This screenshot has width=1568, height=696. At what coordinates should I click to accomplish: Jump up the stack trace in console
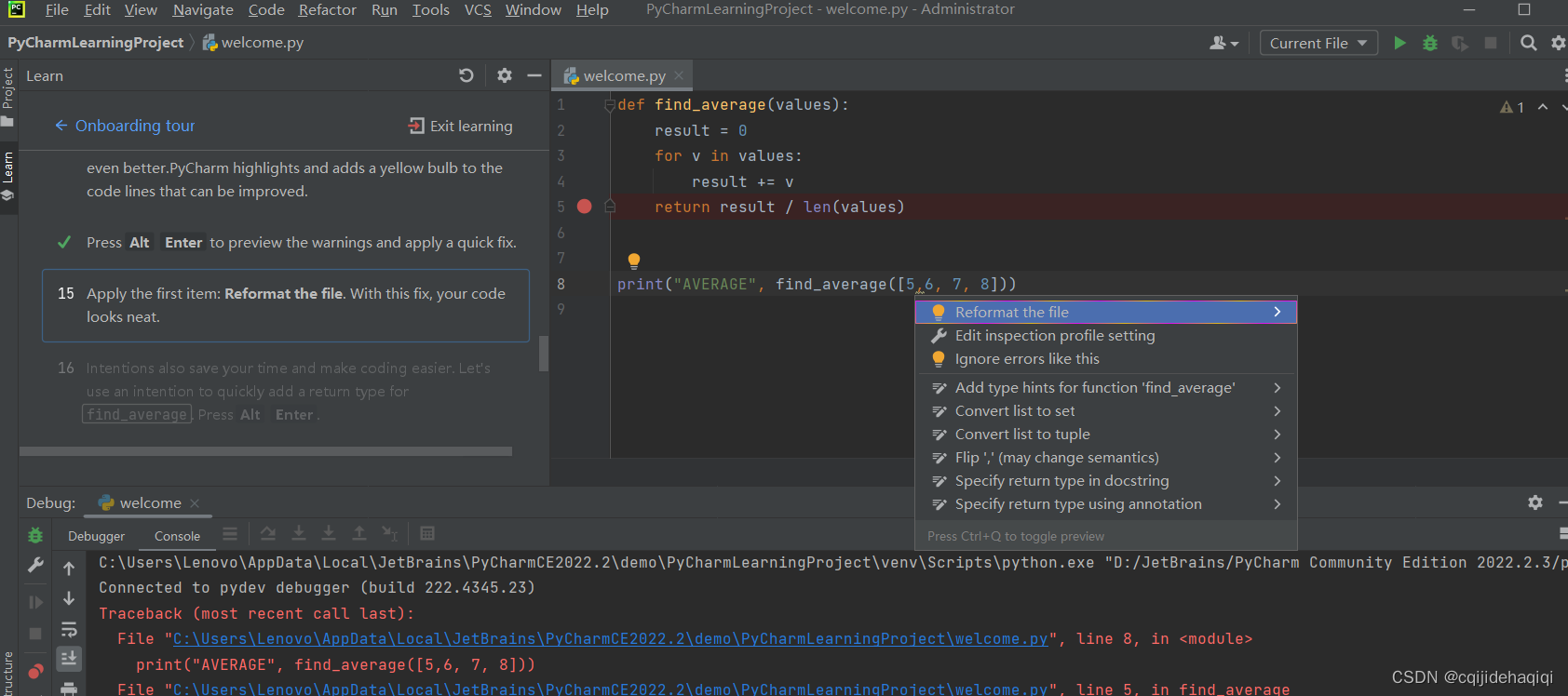point(69,568)
